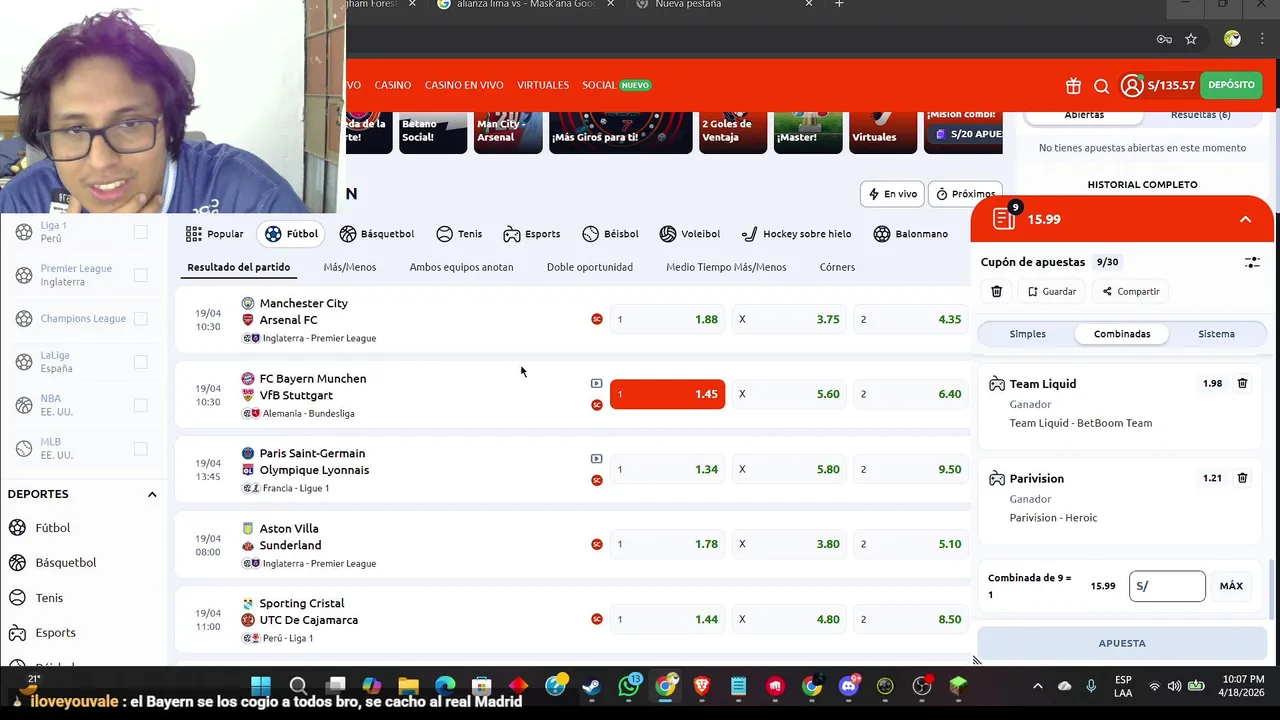The height and width of the screenshot is (720, 1280).
Task: Click the Próximos filter button
Action: (x=966, y=194)
